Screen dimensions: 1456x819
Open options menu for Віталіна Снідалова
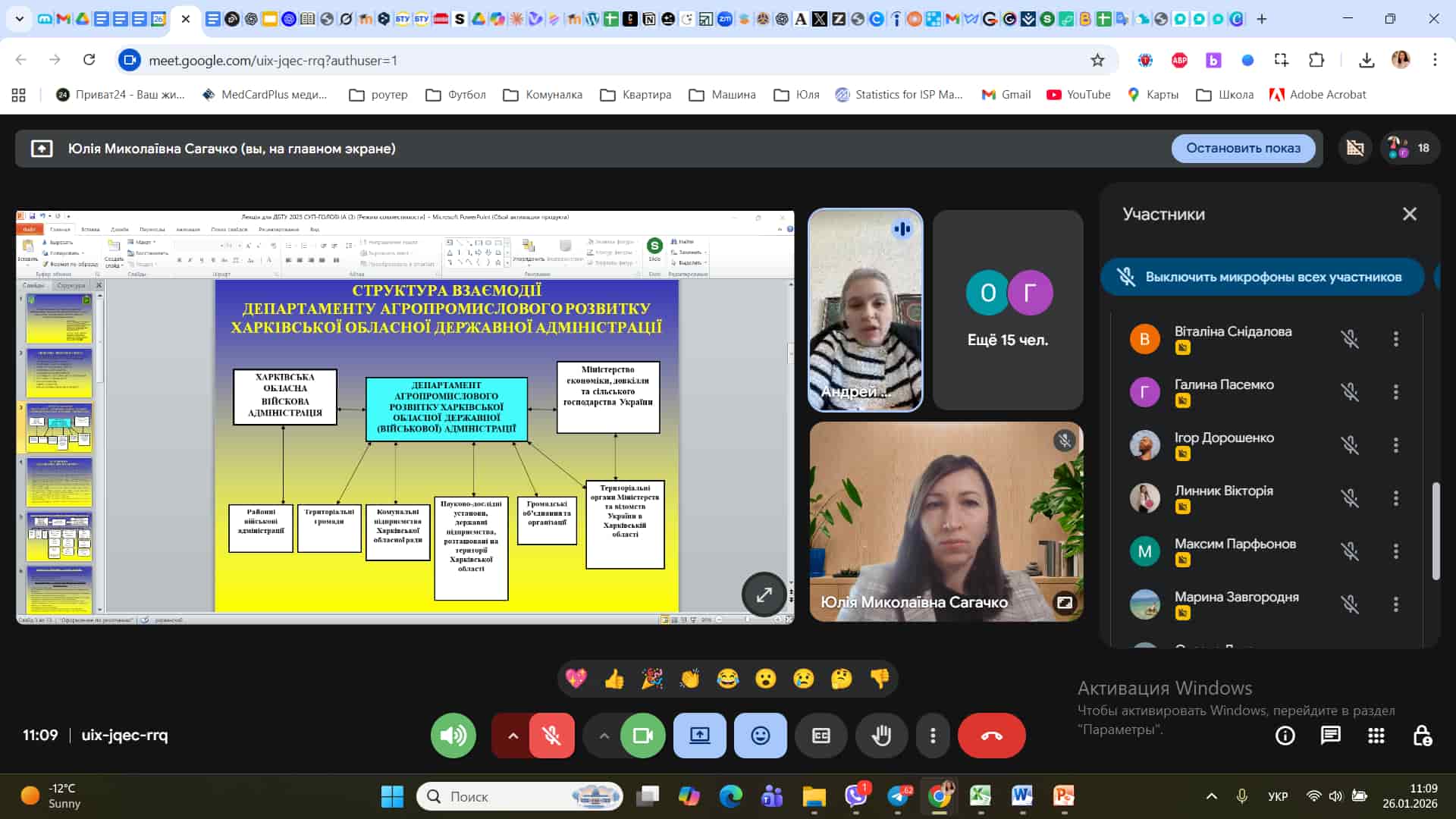tap(1395, 339)
